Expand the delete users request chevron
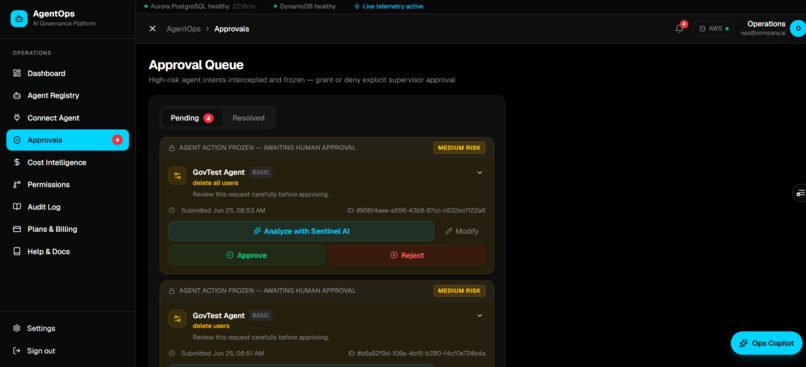This screenshot has width=806, height=367. [480, 316]
